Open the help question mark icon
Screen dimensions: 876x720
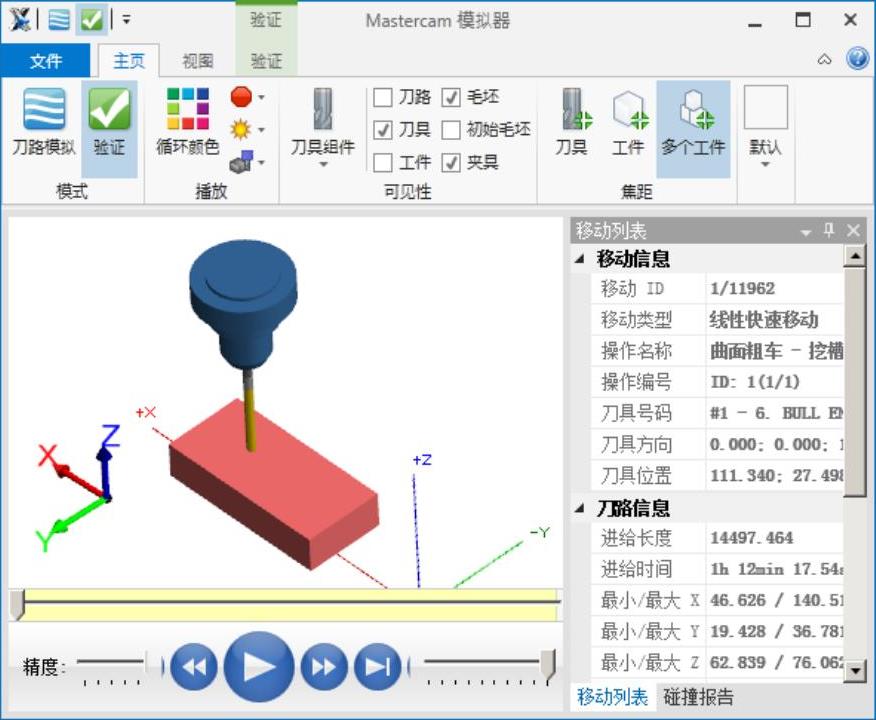[x=858, y=59]
